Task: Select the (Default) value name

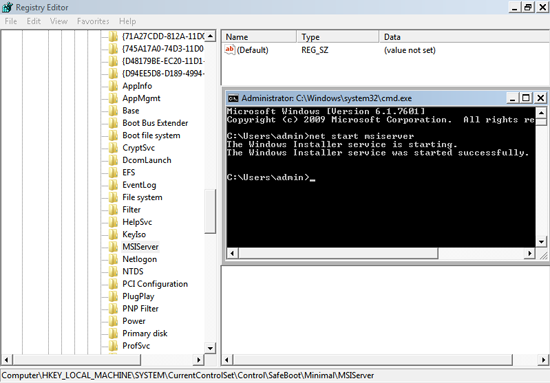Action: (253, 50)
